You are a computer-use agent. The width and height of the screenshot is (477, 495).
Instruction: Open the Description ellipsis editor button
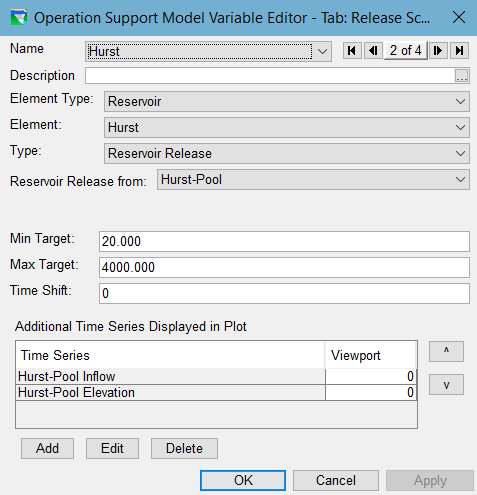(462, 76)
